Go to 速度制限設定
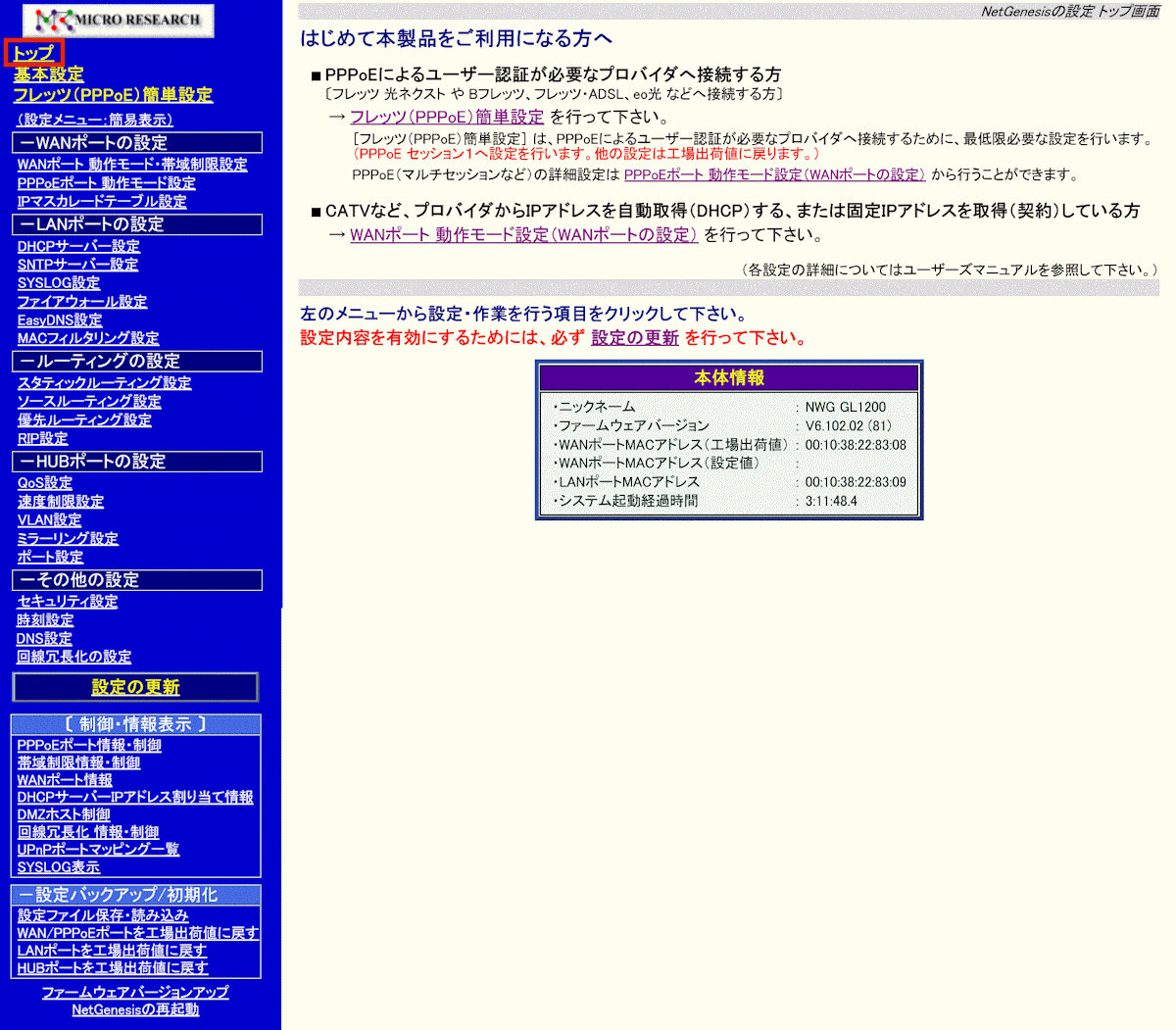 pos(61,502)
